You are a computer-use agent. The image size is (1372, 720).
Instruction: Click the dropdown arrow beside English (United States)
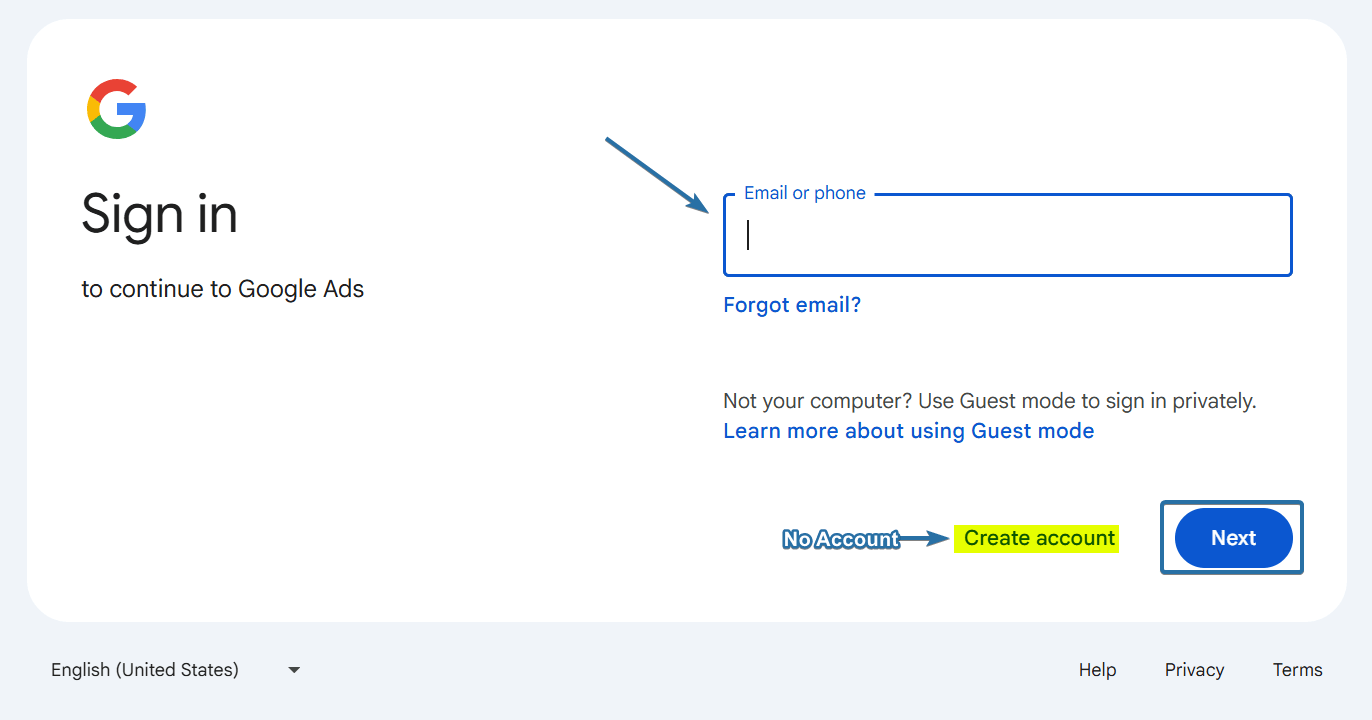pyautogui.click(x=293, y=669)
